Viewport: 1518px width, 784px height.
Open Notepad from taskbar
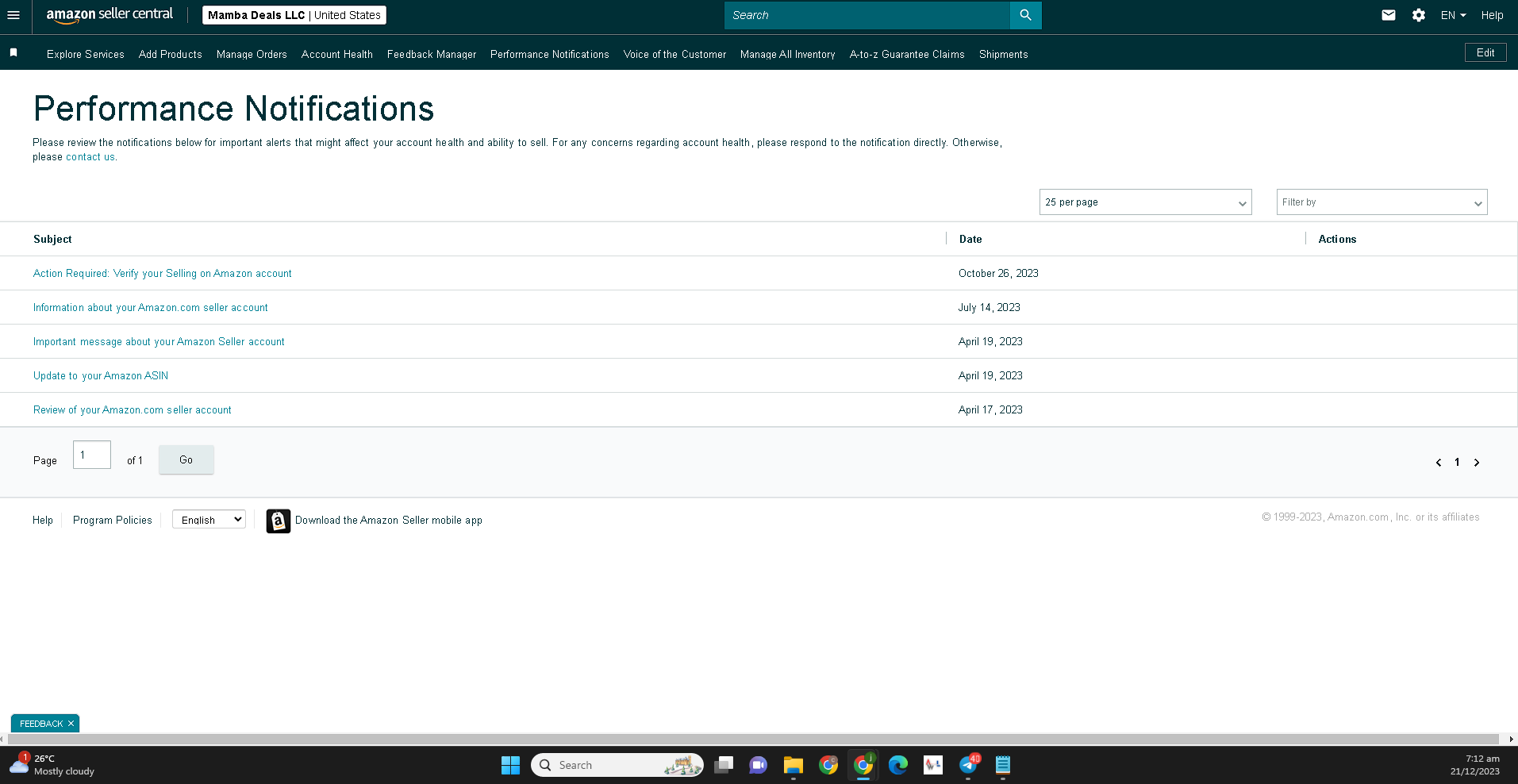coord(1003,765)
